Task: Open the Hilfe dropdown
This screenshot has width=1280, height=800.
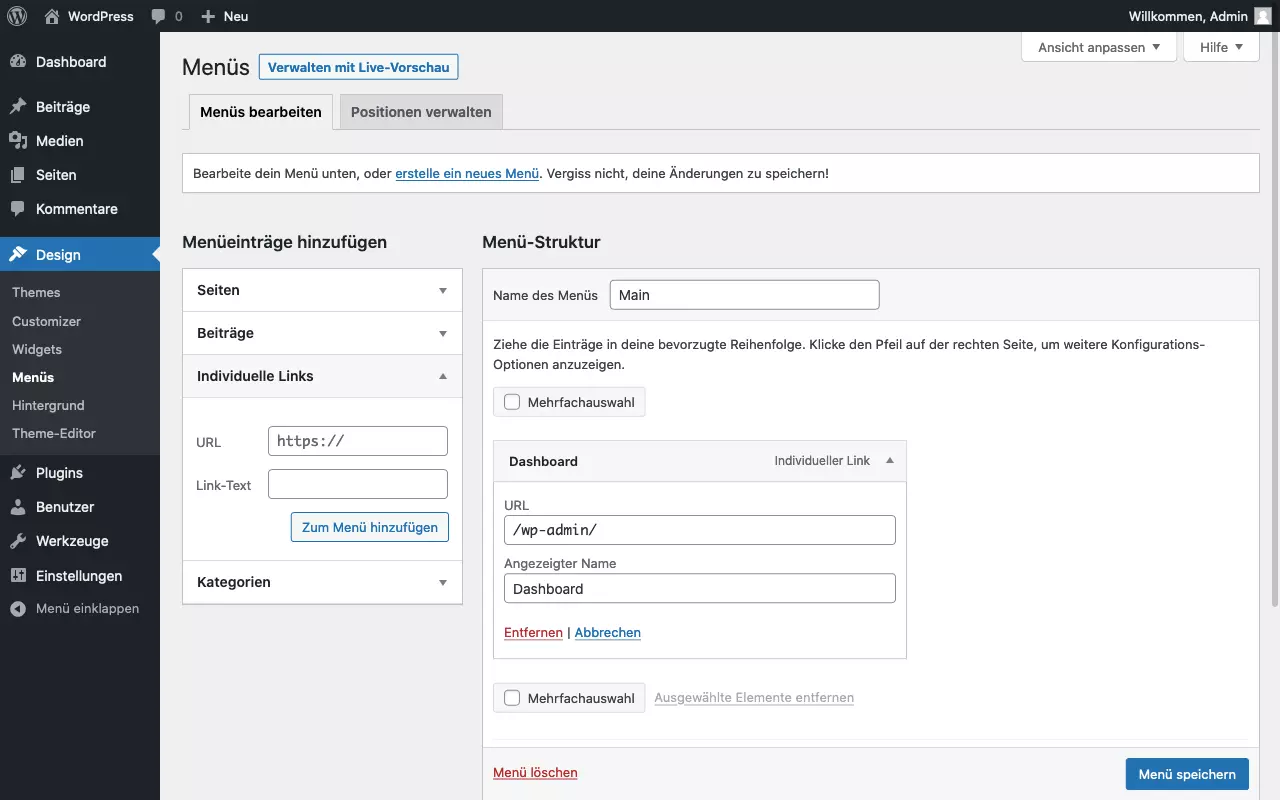Action: [1221, 47]
